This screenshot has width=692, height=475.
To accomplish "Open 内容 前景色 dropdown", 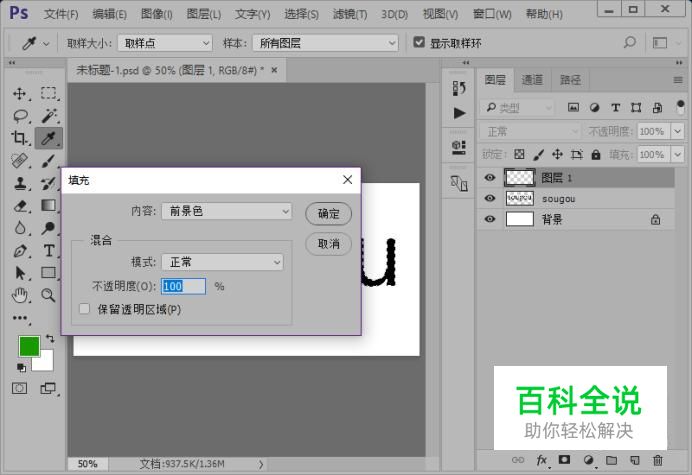I will 226,211.
